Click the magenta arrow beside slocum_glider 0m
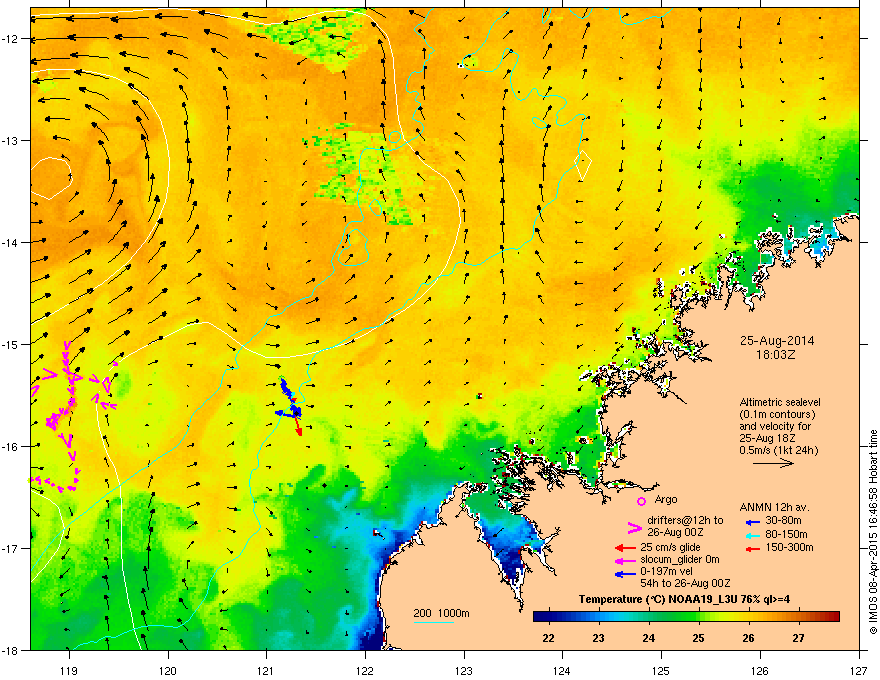 pos(625,560)
